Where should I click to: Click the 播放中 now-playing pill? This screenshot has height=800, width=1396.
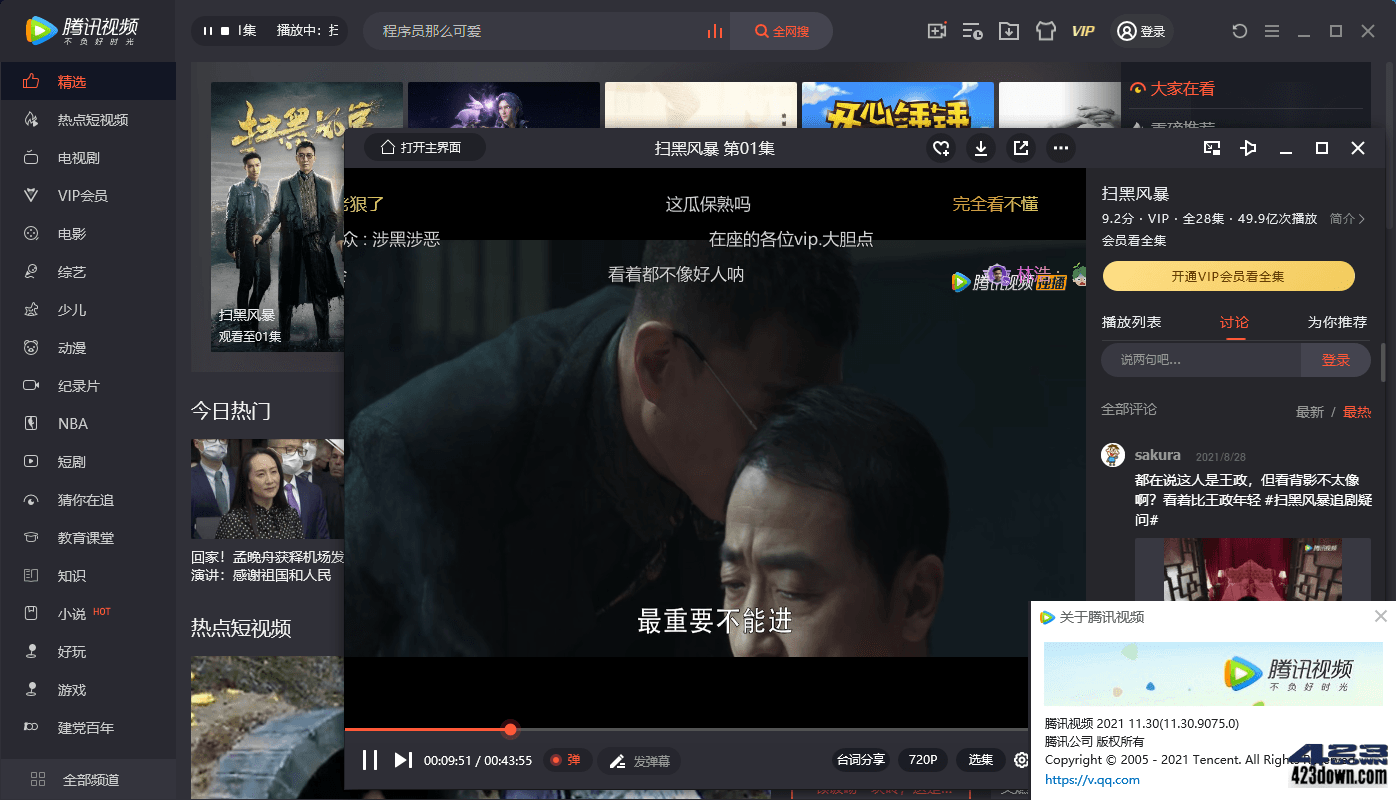[269, 31]
